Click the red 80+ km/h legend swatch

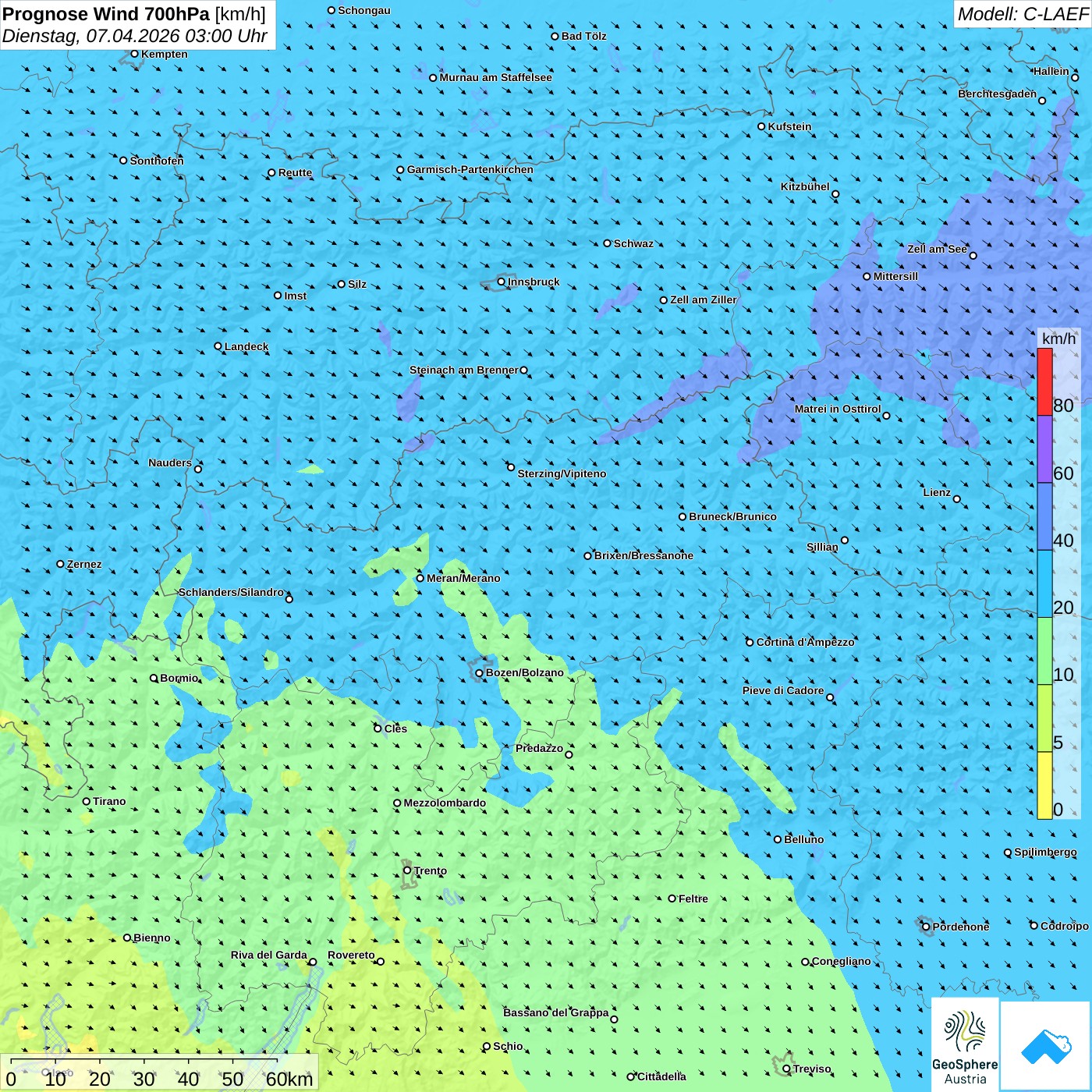click(1044, 382)
